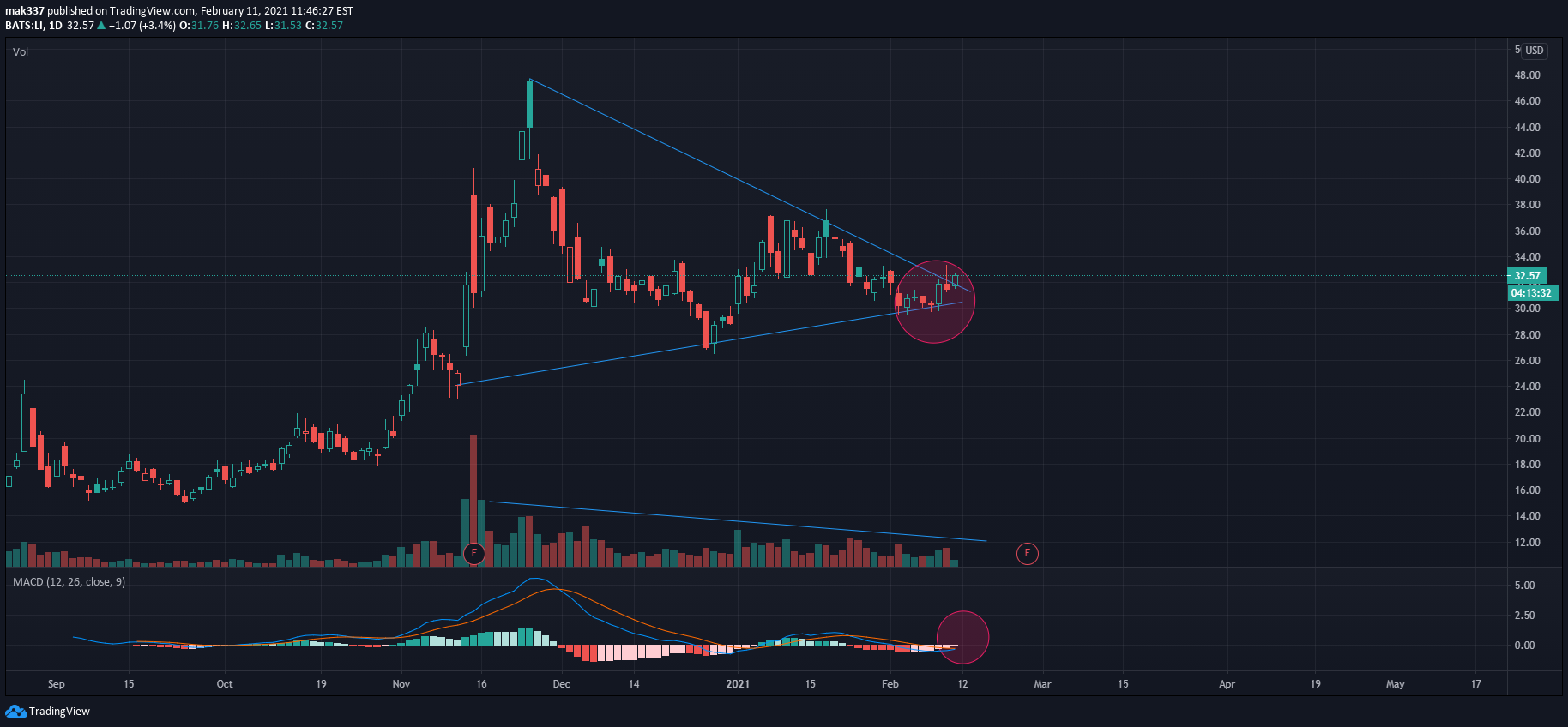
Task: Select the tallest red volume bar in November
Action: (x=473, y=501)
